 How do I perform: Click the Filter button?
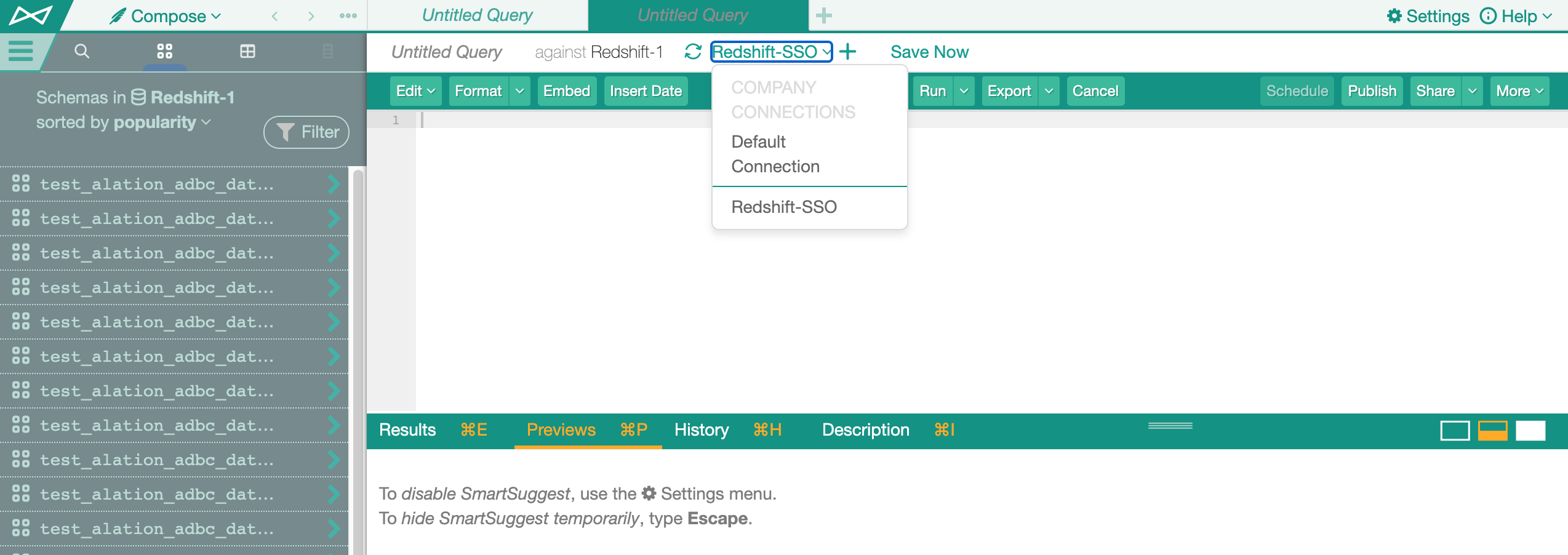coord(306,132)
